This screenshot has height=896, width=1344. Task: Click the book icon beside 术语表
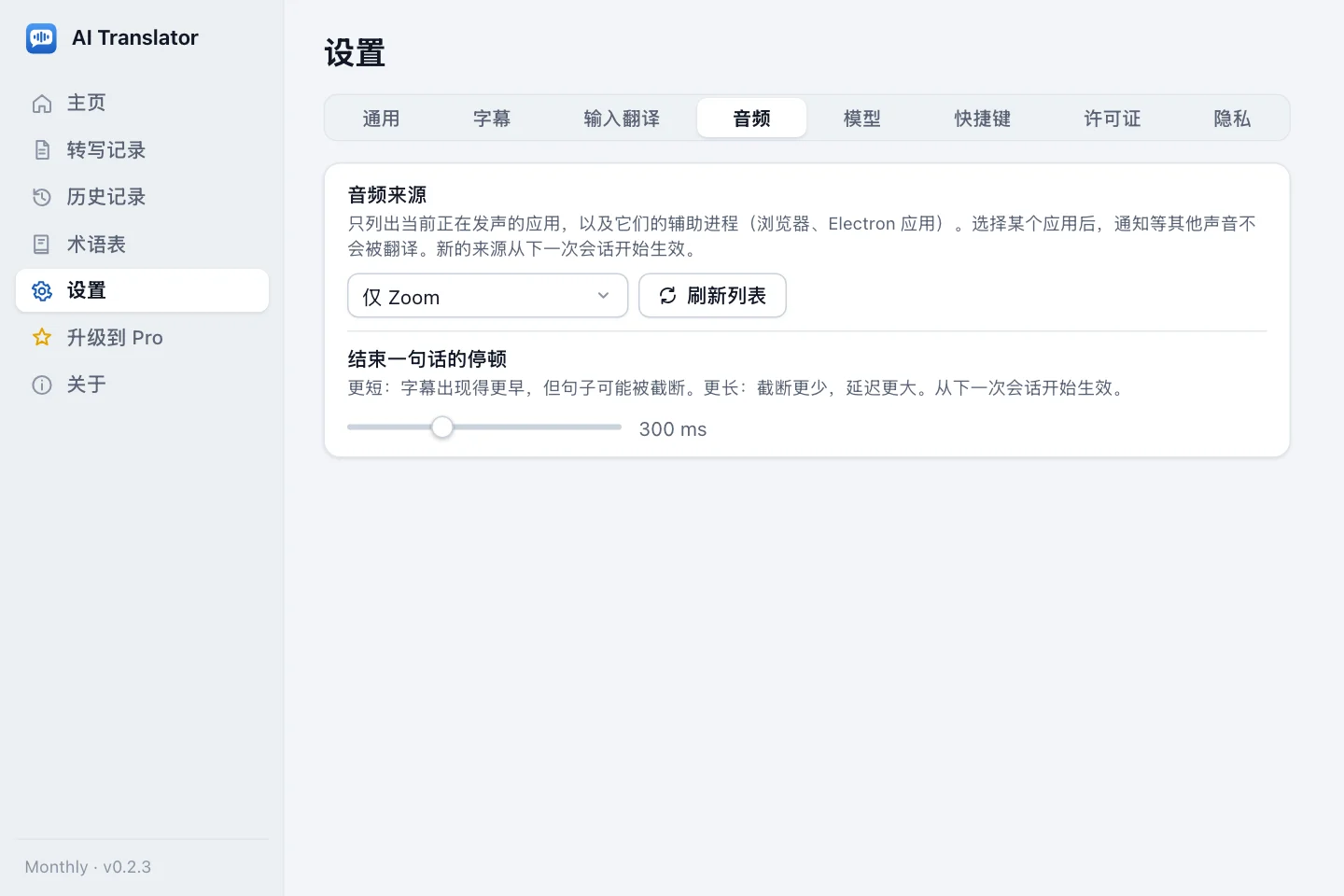coord(42,245)
